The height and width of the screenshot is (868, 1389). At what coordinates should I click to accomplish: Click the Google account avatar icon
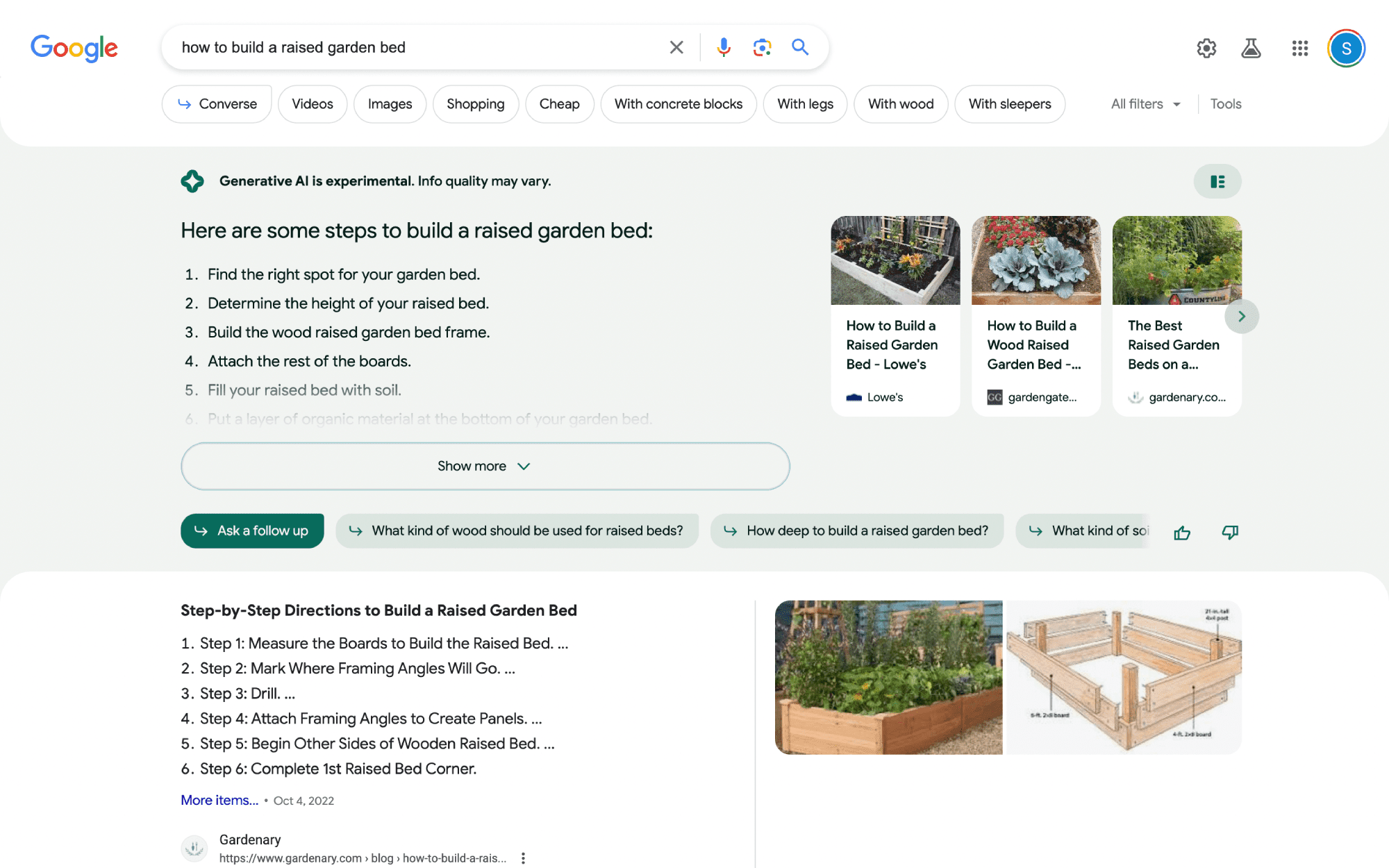(1346, 47)
